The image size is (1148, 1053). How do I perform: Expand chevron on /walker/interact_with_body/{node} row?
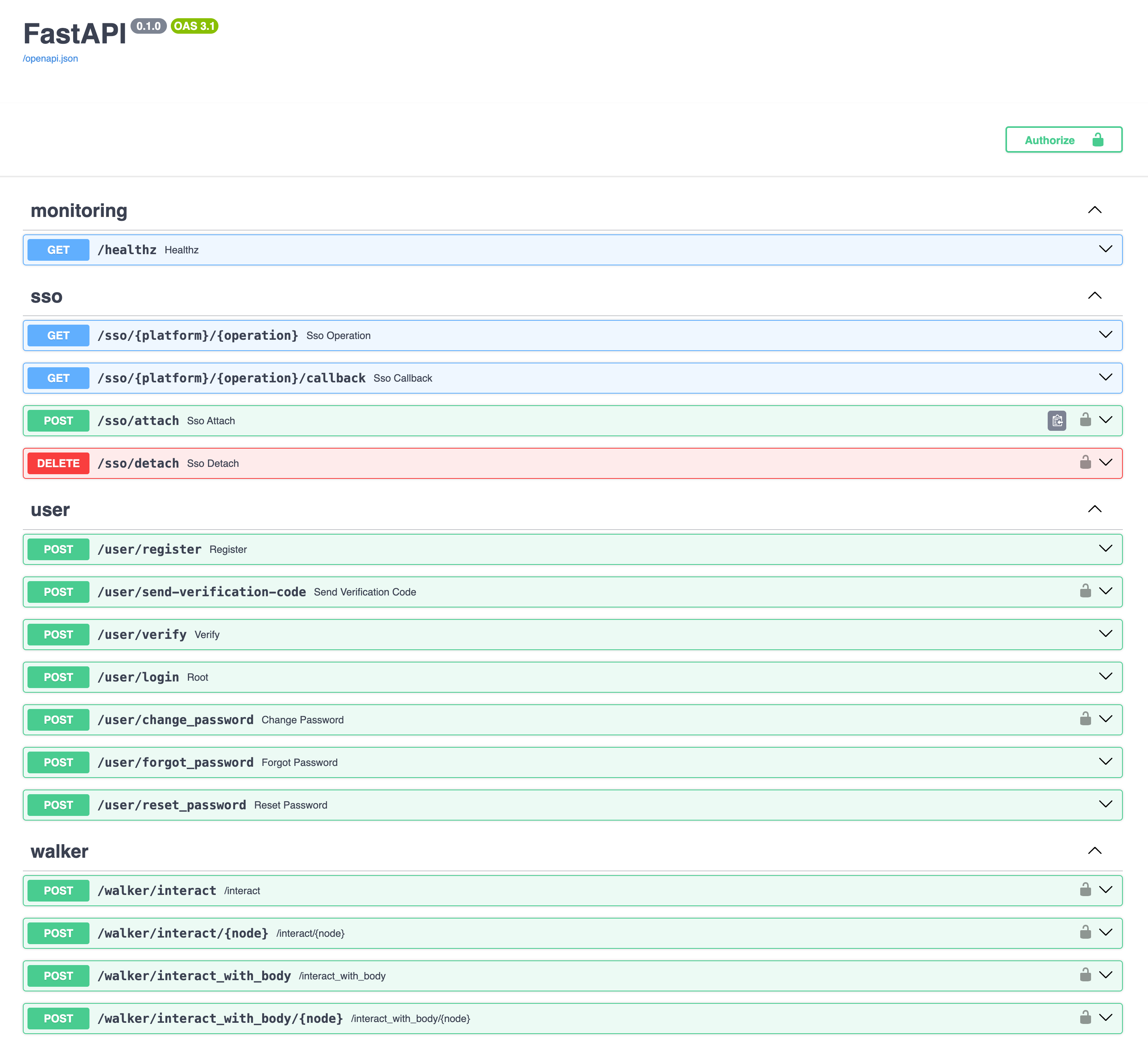coord(1105,1018)
